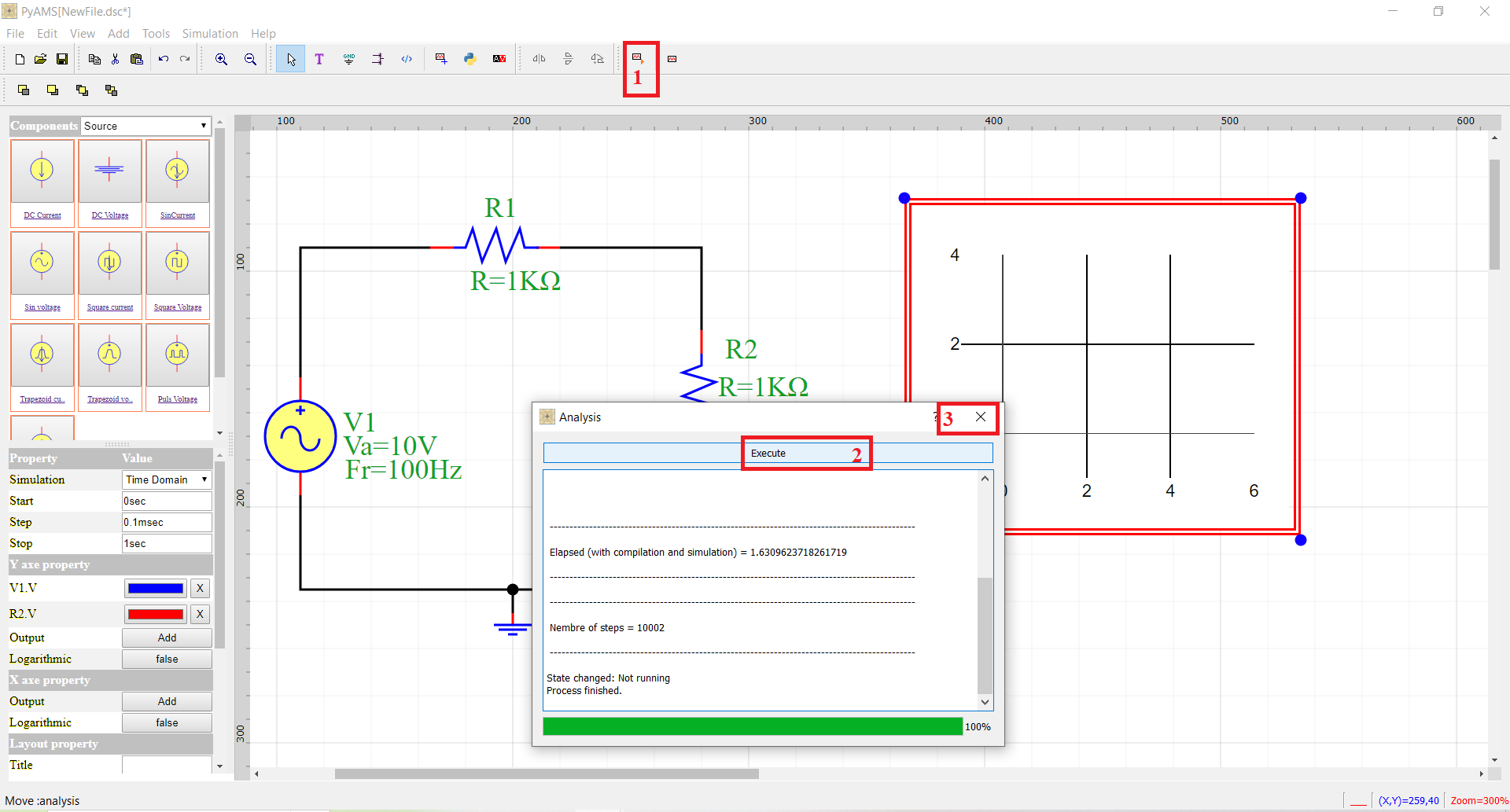Toggle X axe Logarithmic false value
This screenshot has width=1510, height=812.
(167, 722)
